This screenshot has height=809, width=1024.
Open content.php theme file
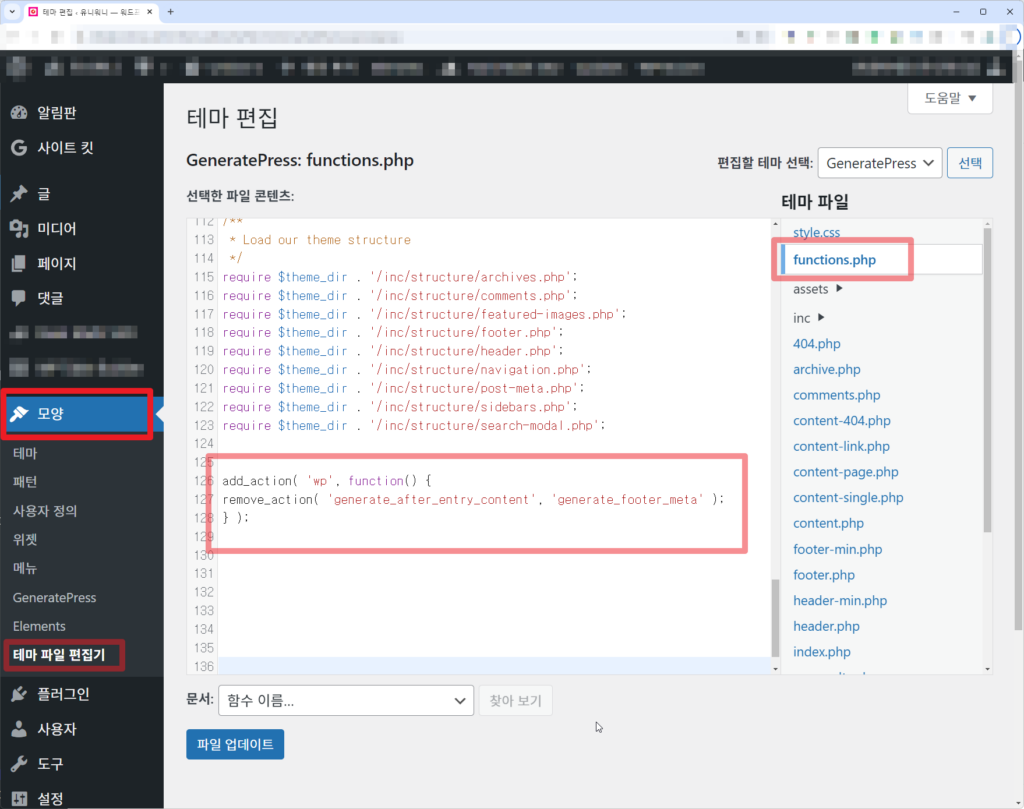point(828,524)
